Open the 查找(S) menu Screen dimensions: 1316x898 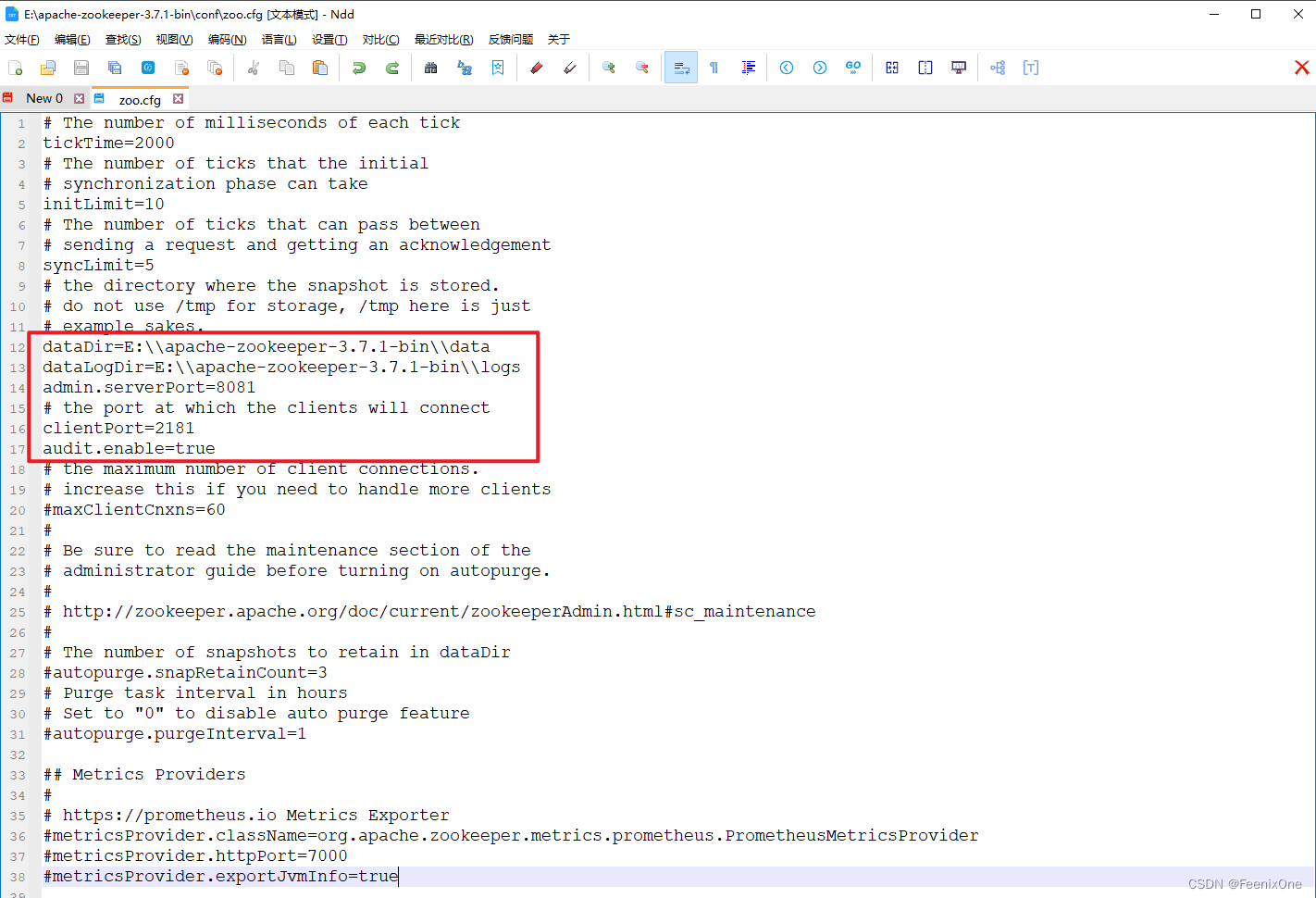(123, 40)
